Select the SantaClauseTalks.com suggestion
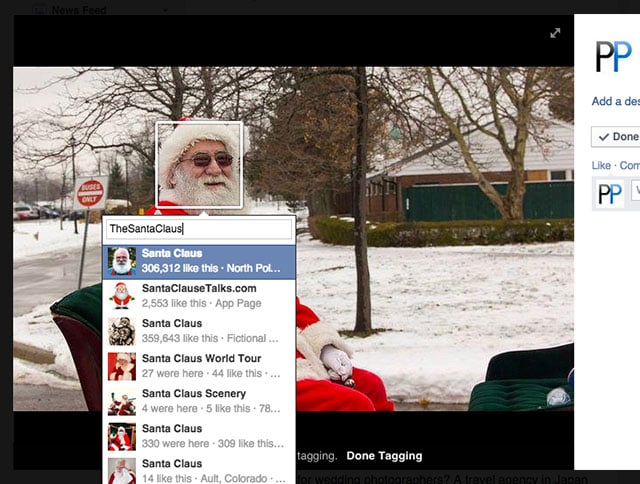The image size is (640, 484). pyautogui.click(x=199, y=297)
